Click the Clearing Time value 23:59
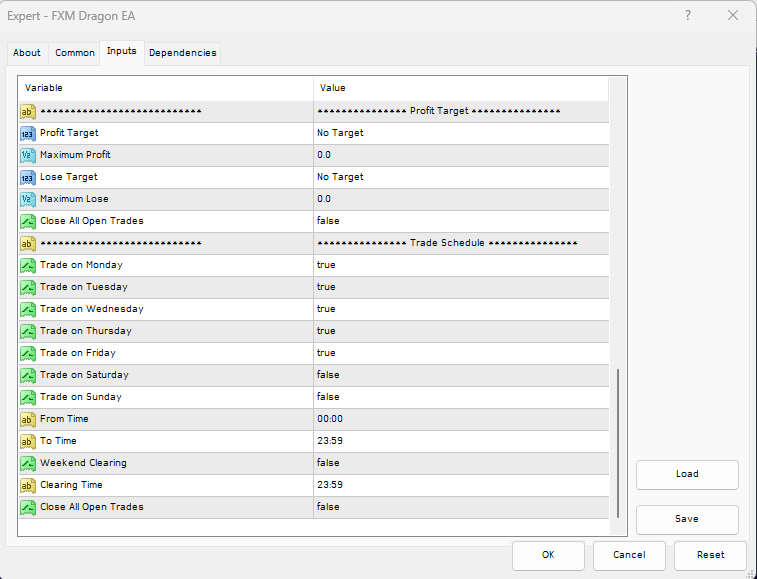The width and height of the screenshot is (757, 579). 330,484
